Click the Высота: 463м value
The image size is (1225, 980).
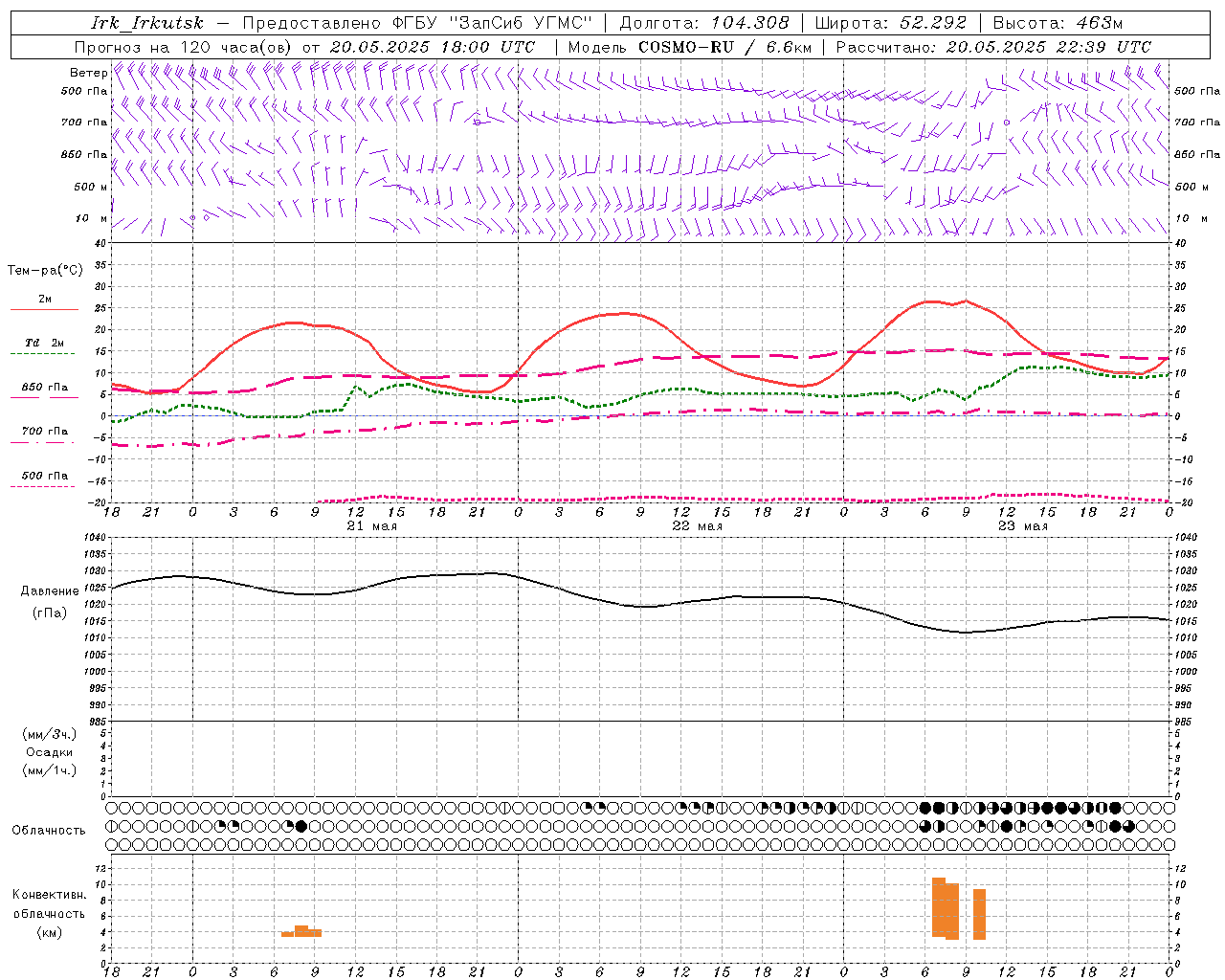coord(1058,23)
